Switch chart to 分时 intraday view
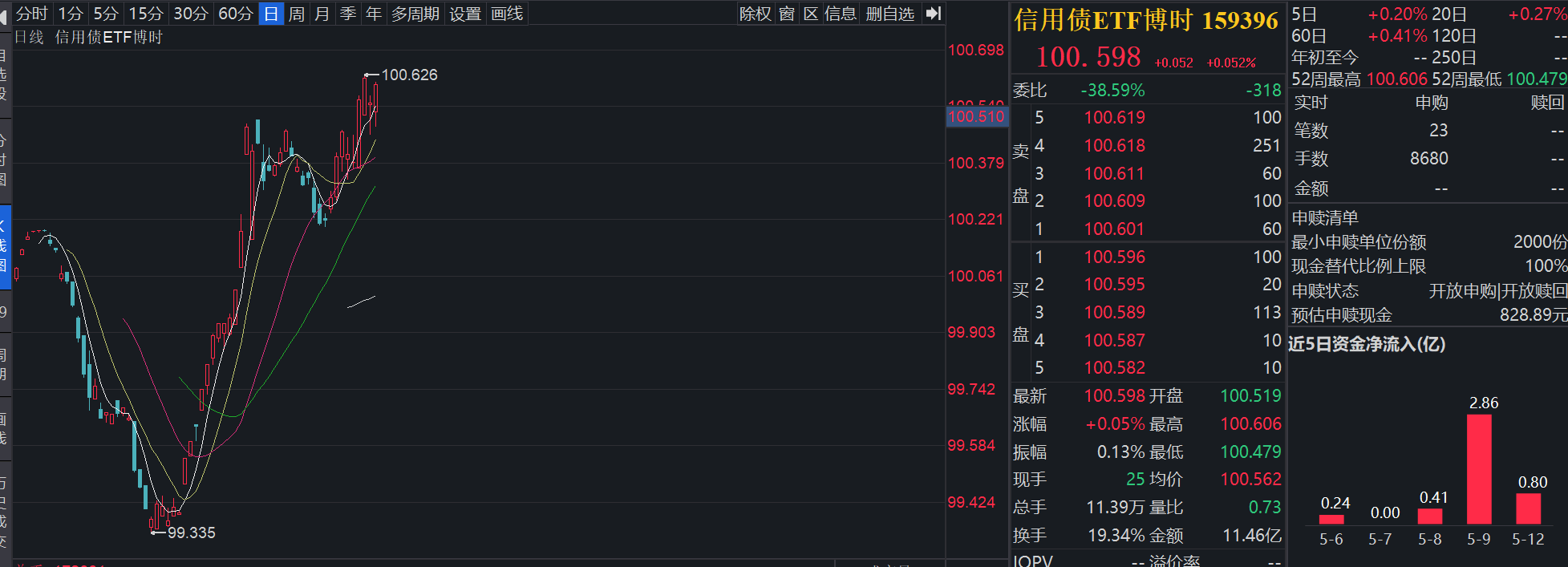 (x=32, y=14)
